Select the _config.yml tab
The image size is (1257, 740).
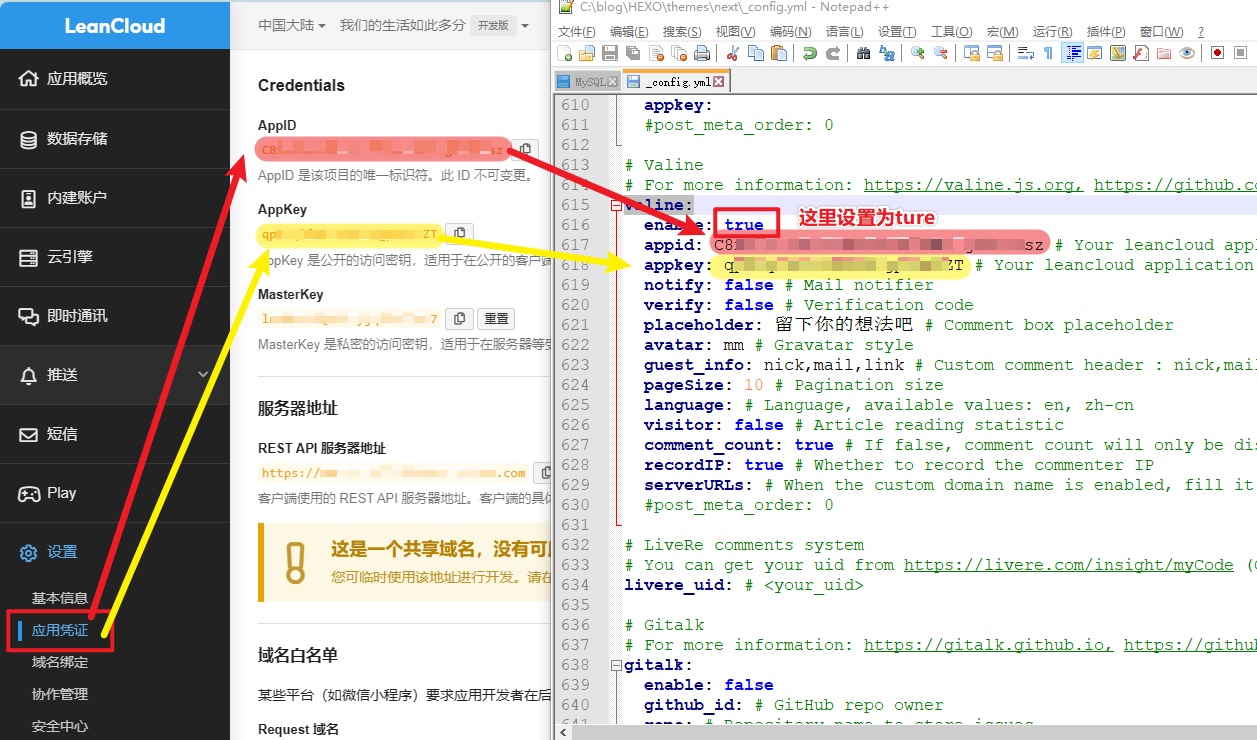676,82
